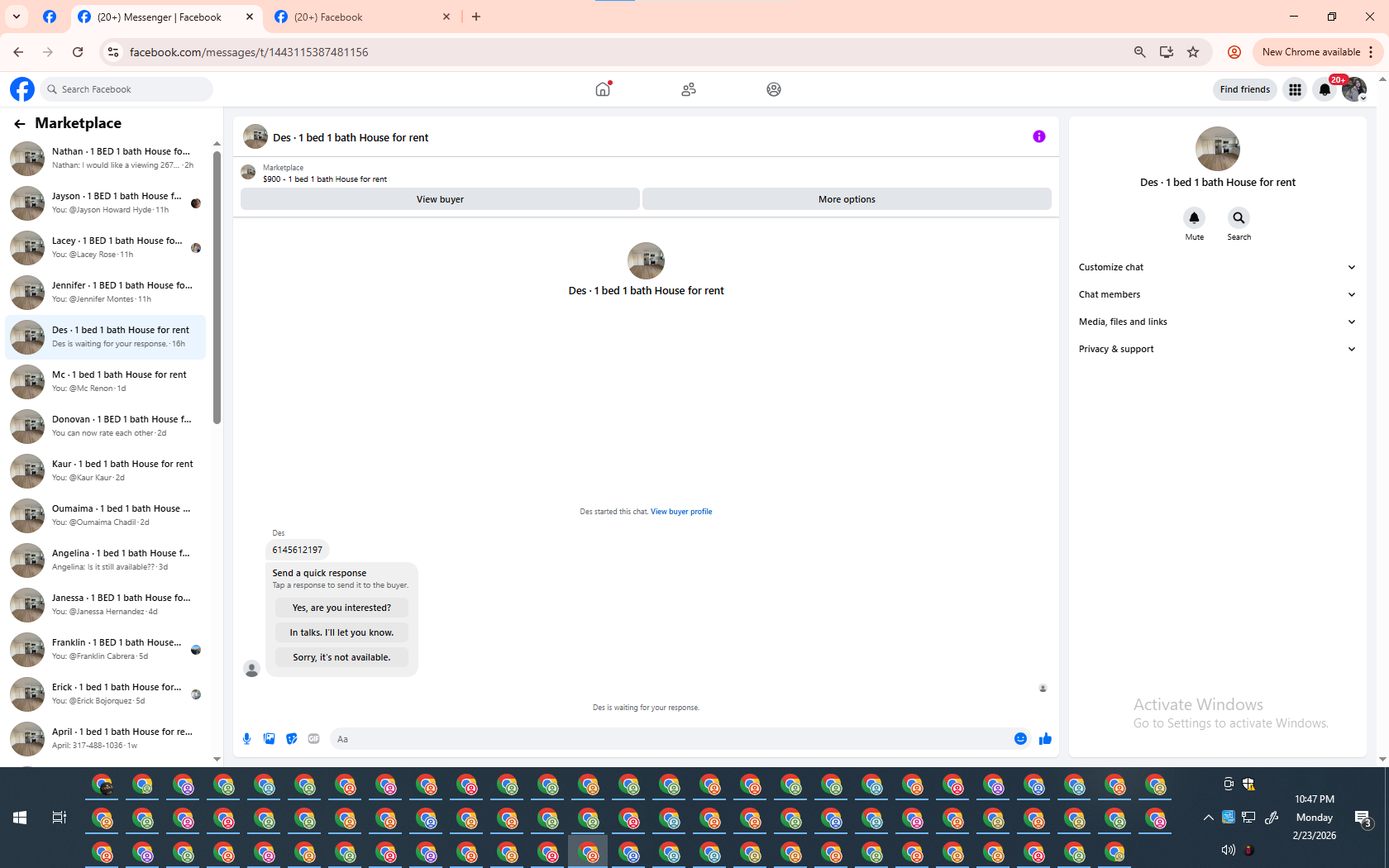This screenshot has height=868, width=1389.
Task: Open the tab search dropdown arrow
Action: [x=17, y=17]
